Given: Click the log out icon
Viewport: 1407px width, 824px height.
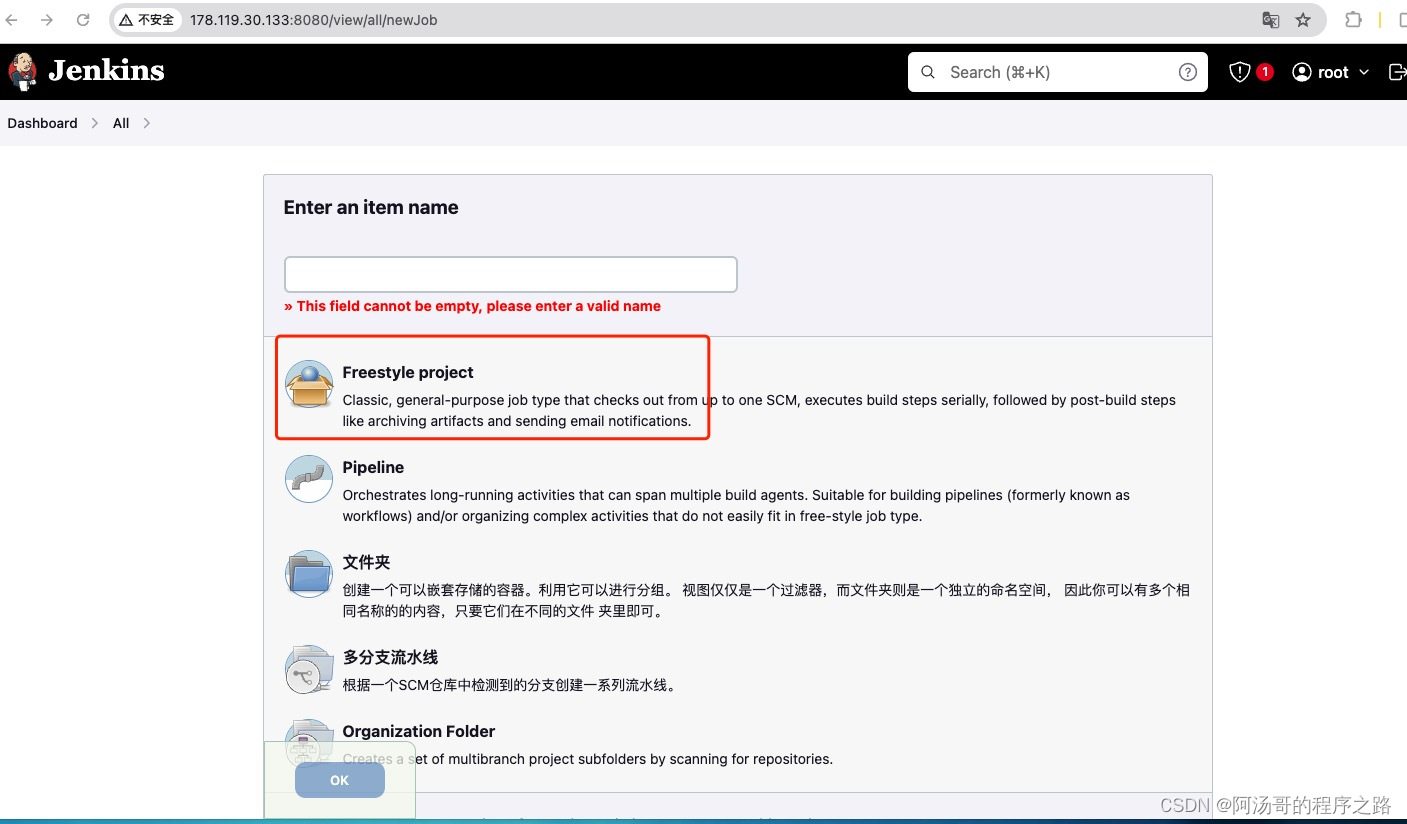Looking at the screenshot, I should point(1397,72).
